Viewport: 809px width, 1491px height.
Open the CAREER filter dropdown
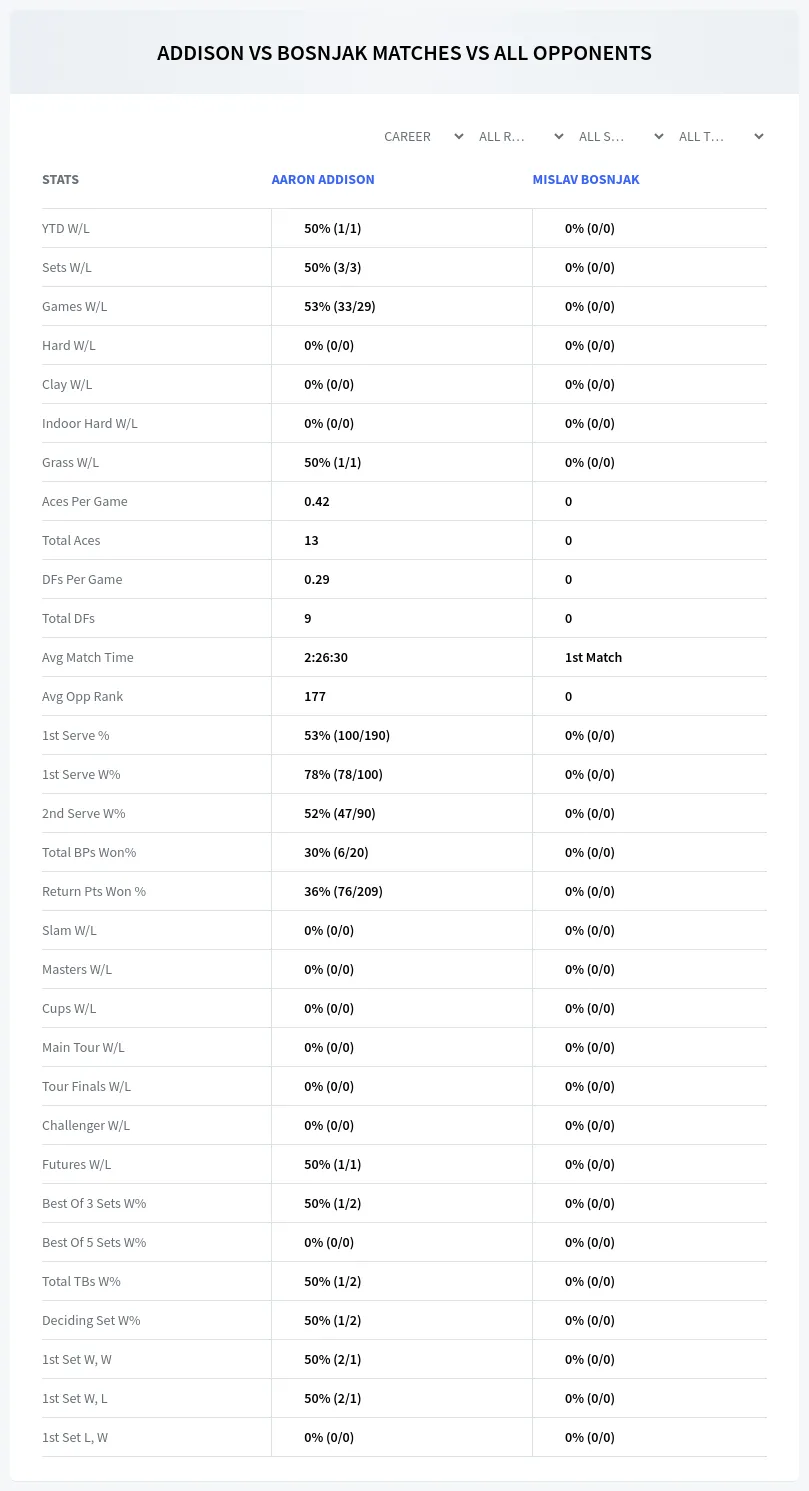(x=422, y=136)
